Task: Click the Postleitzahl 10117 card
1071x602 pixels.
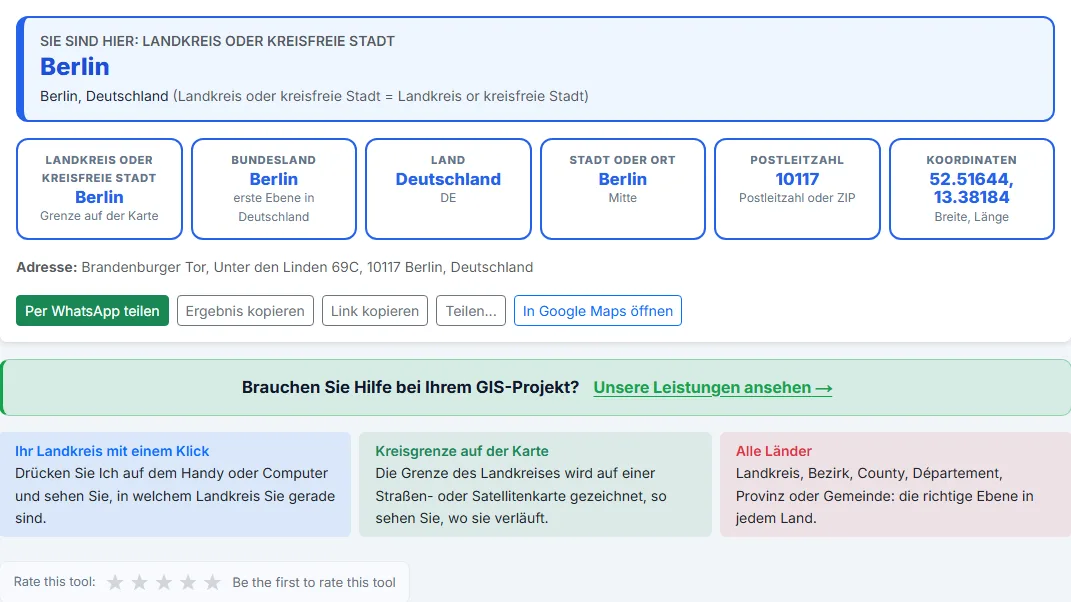Action: 797,189
